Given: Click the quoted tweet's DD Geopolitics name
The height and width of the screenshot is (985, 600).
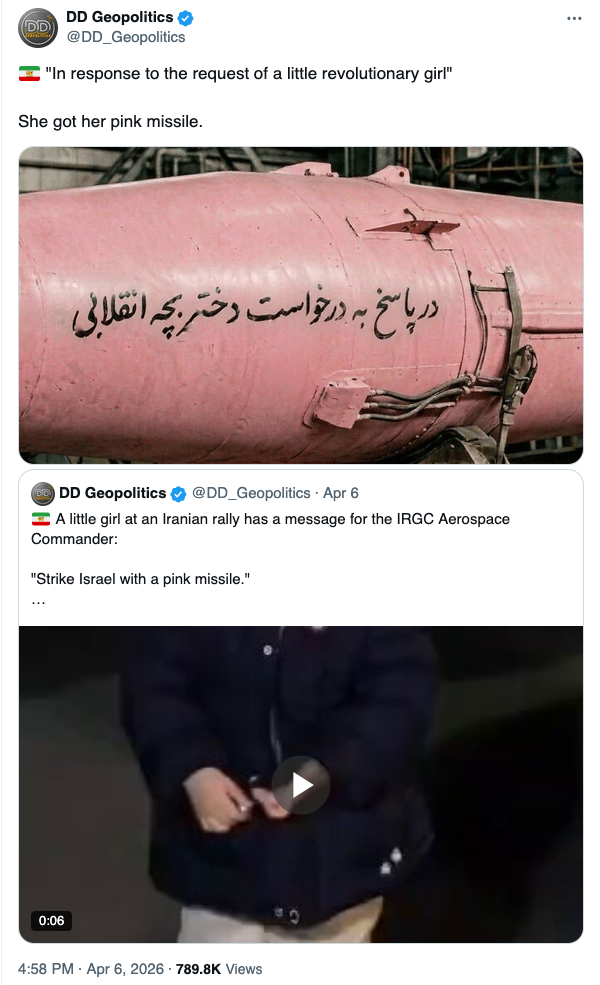Looking at the screenshot, I should click(x=112, y=493).
